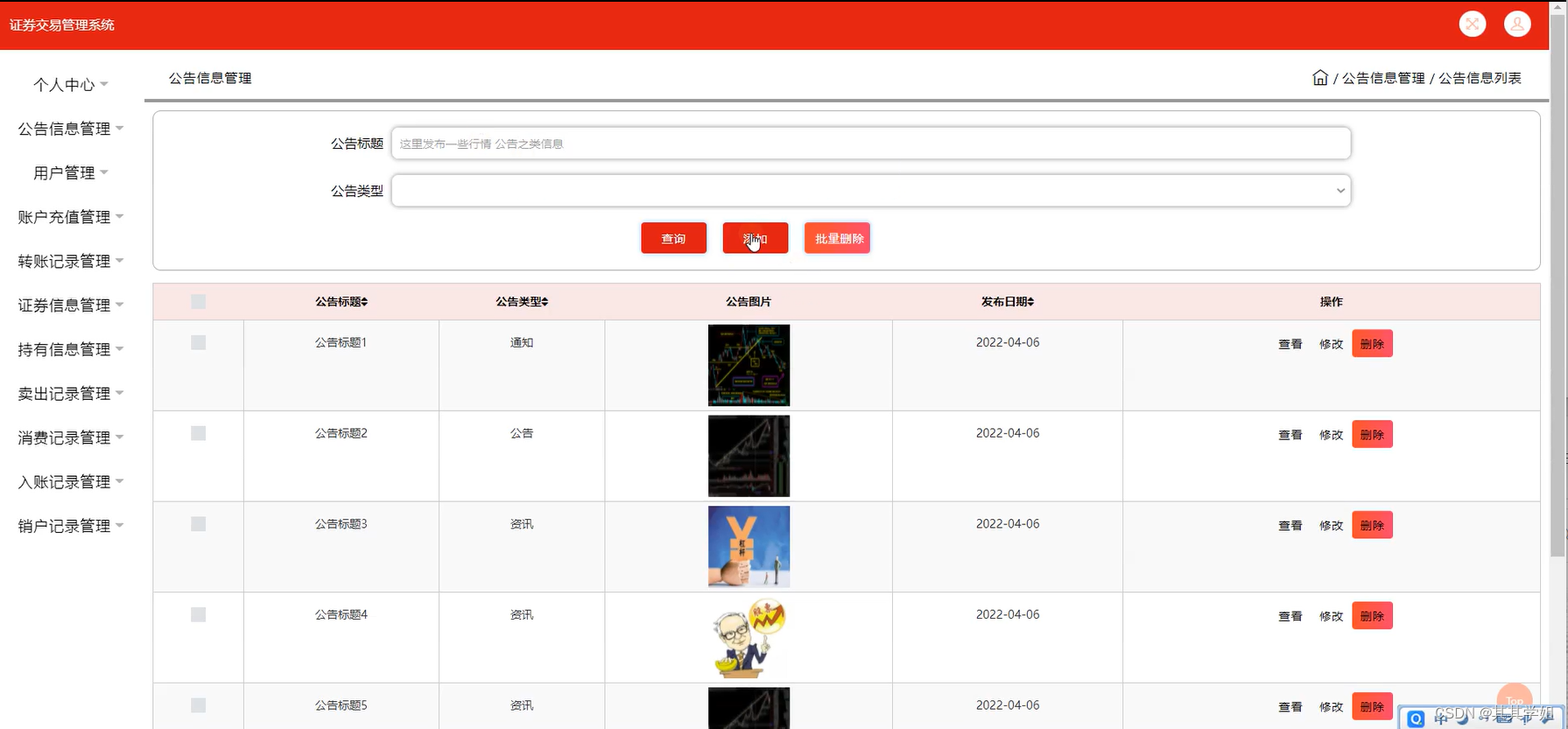This screenshot has height=729, width=1568.
Task: Check the row checkbox for 公告标题4
Action: coord(199,615)
